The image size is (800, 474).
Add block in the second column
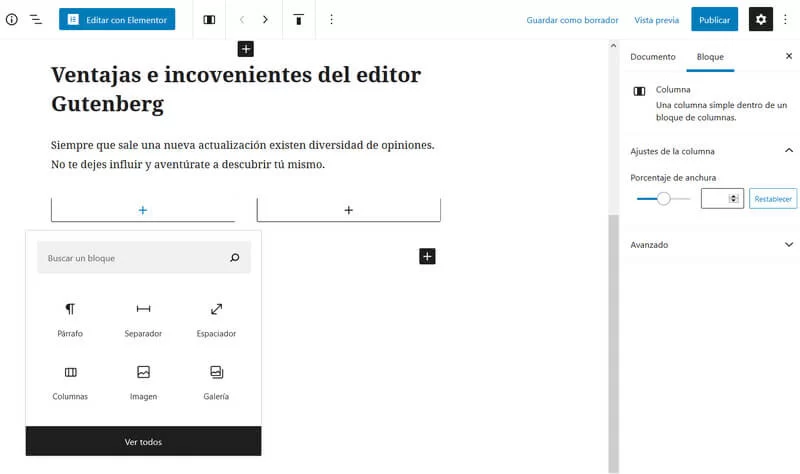tap(348, 210)
